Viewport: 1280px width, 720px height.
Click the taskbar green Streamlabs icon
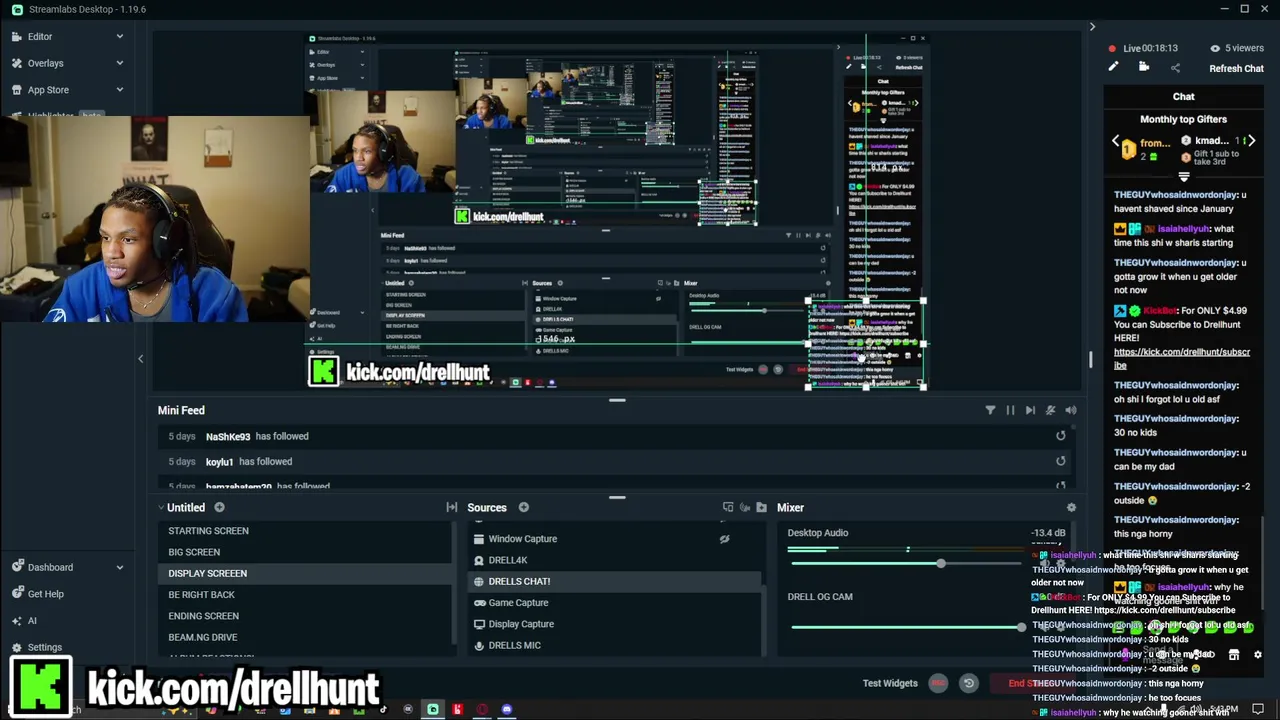432,710
